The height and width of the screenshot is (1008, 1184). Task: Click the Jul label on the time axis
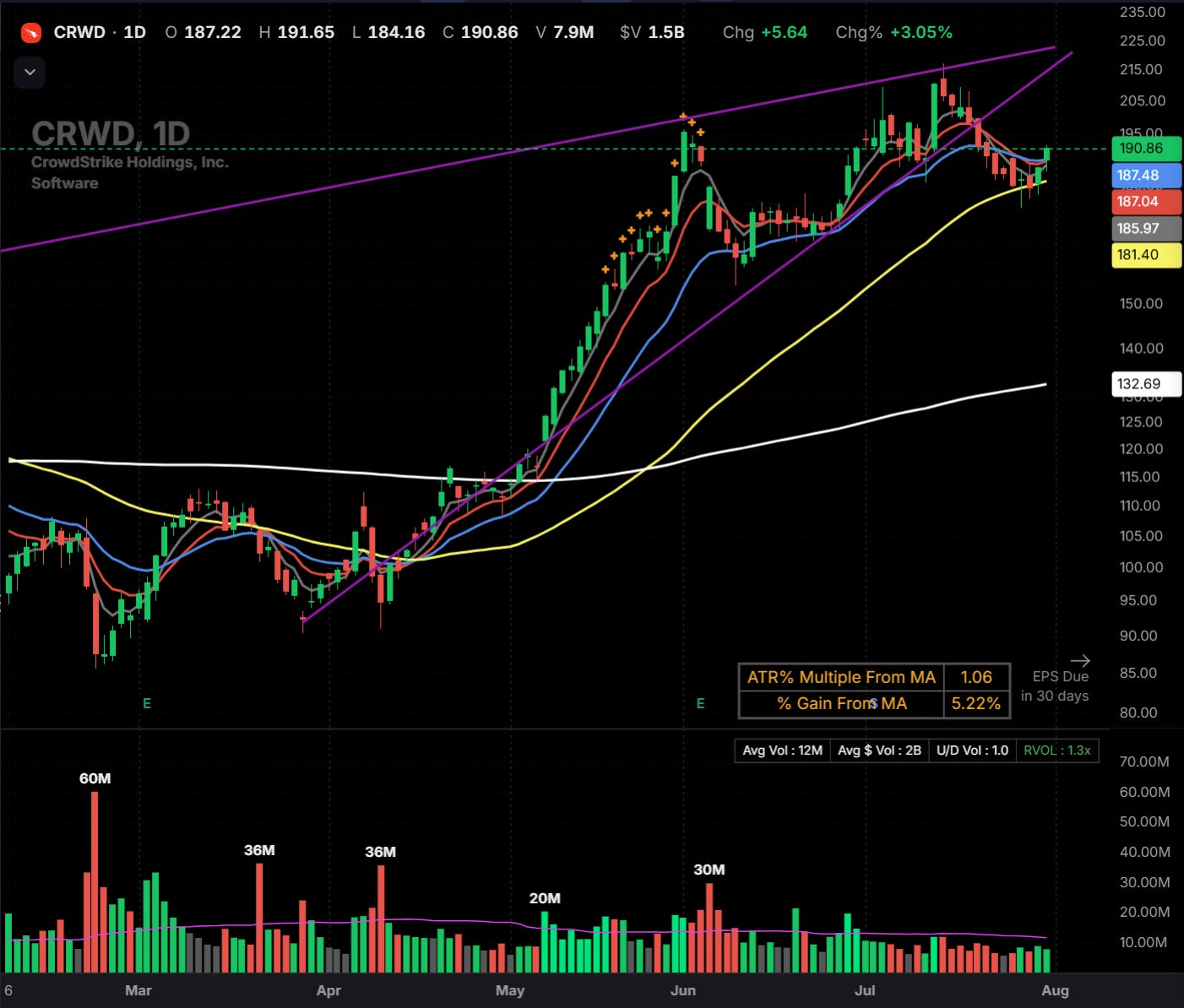pos(865,990)
